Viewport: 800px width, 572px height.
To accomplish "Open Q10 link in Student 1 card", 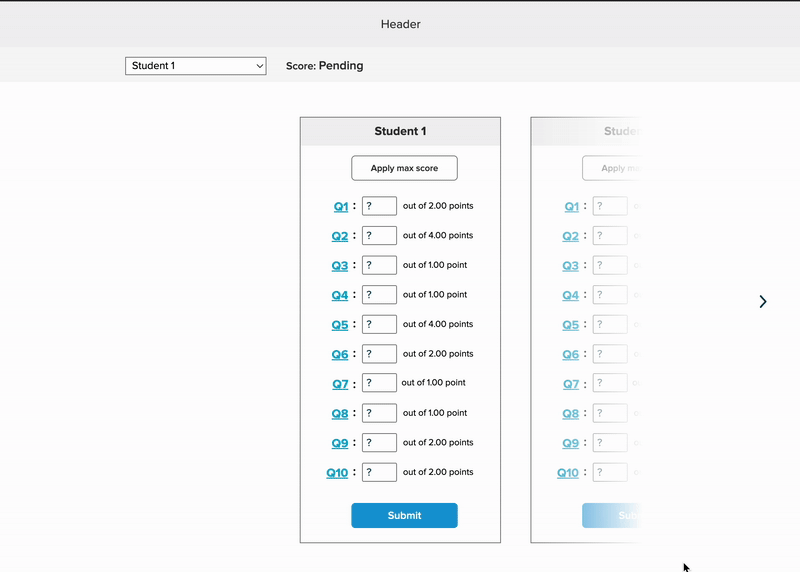I will [x=337, y=473].
